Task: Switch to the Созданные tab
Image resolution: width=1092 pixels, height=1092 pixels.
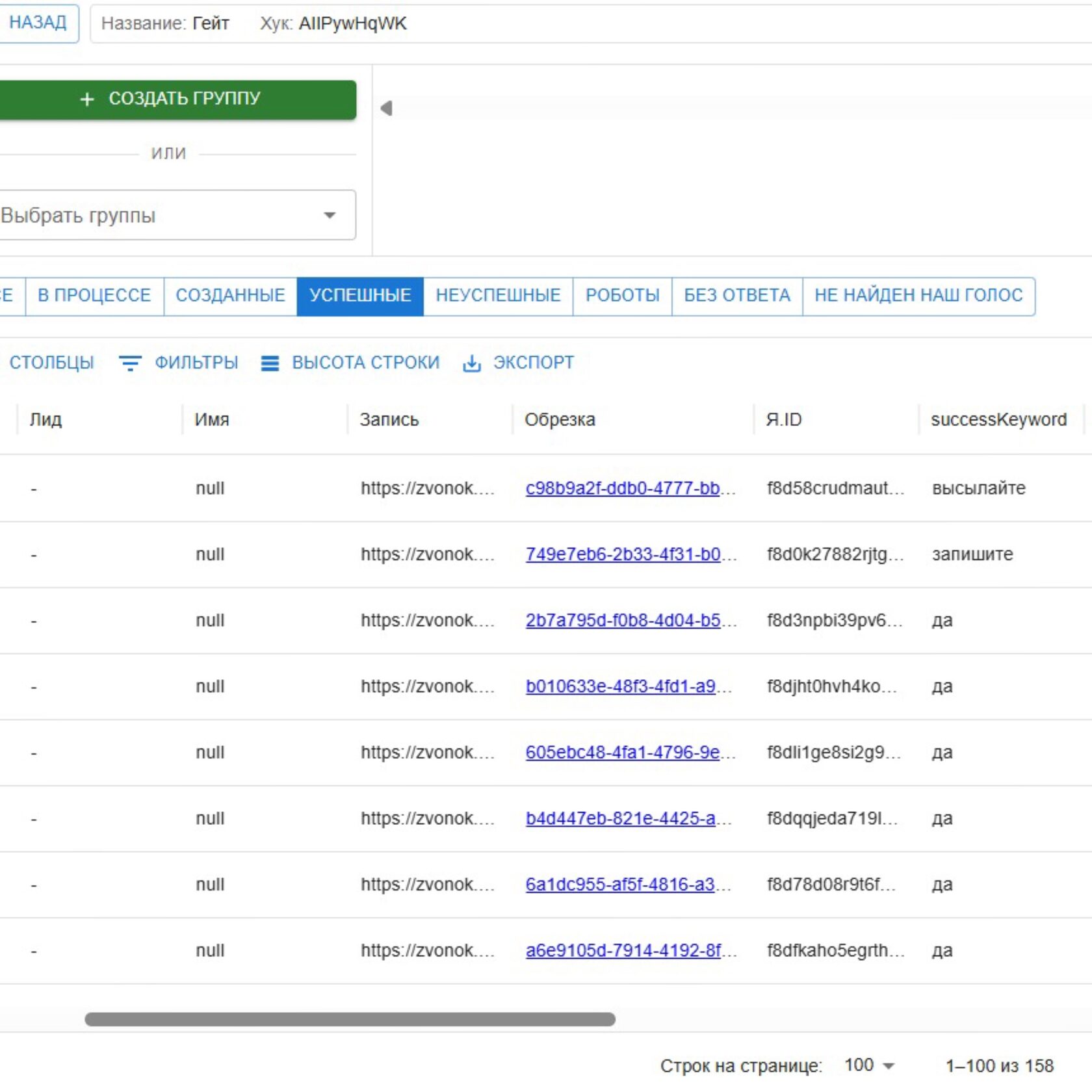Action: coord(230,296)
